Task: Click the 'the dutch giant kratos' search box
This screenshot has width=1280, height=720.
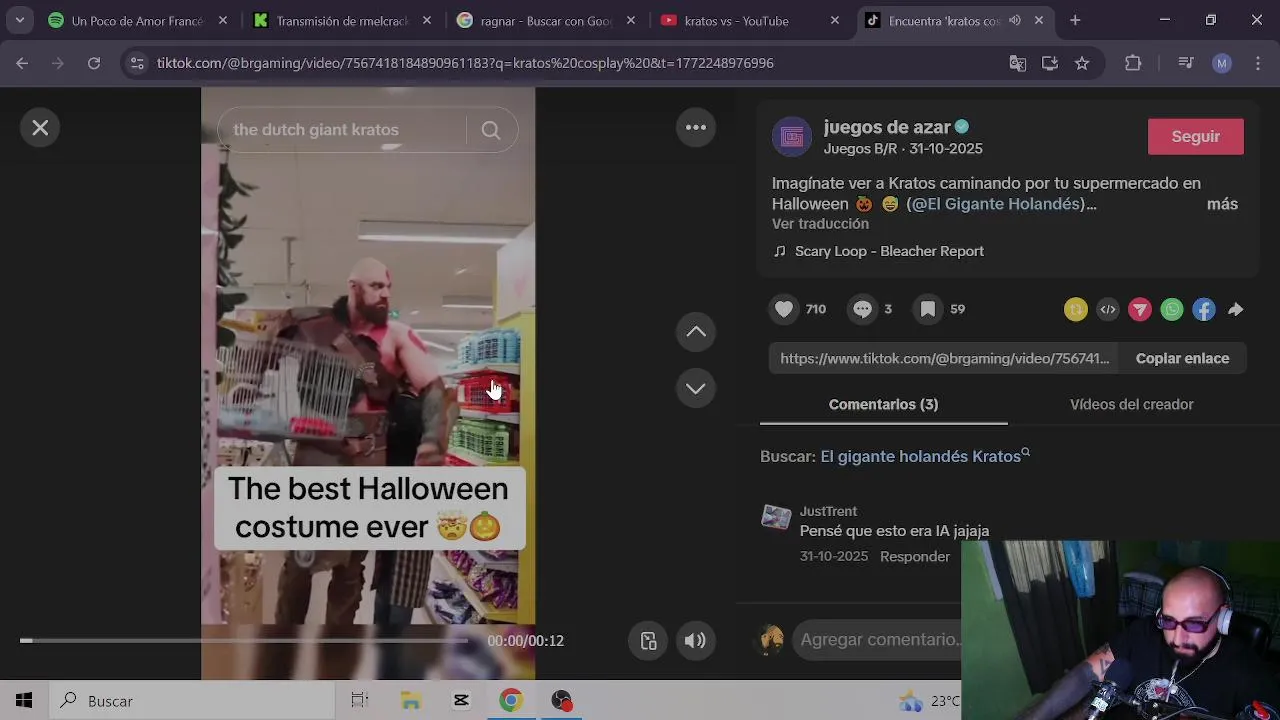Action: click(x=344, y=130)
